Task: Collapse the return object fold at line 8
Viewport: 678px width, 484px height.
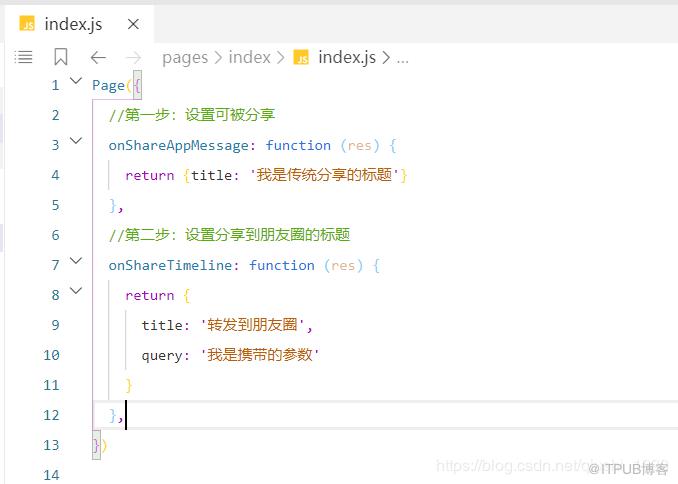Action: point(76,291)
